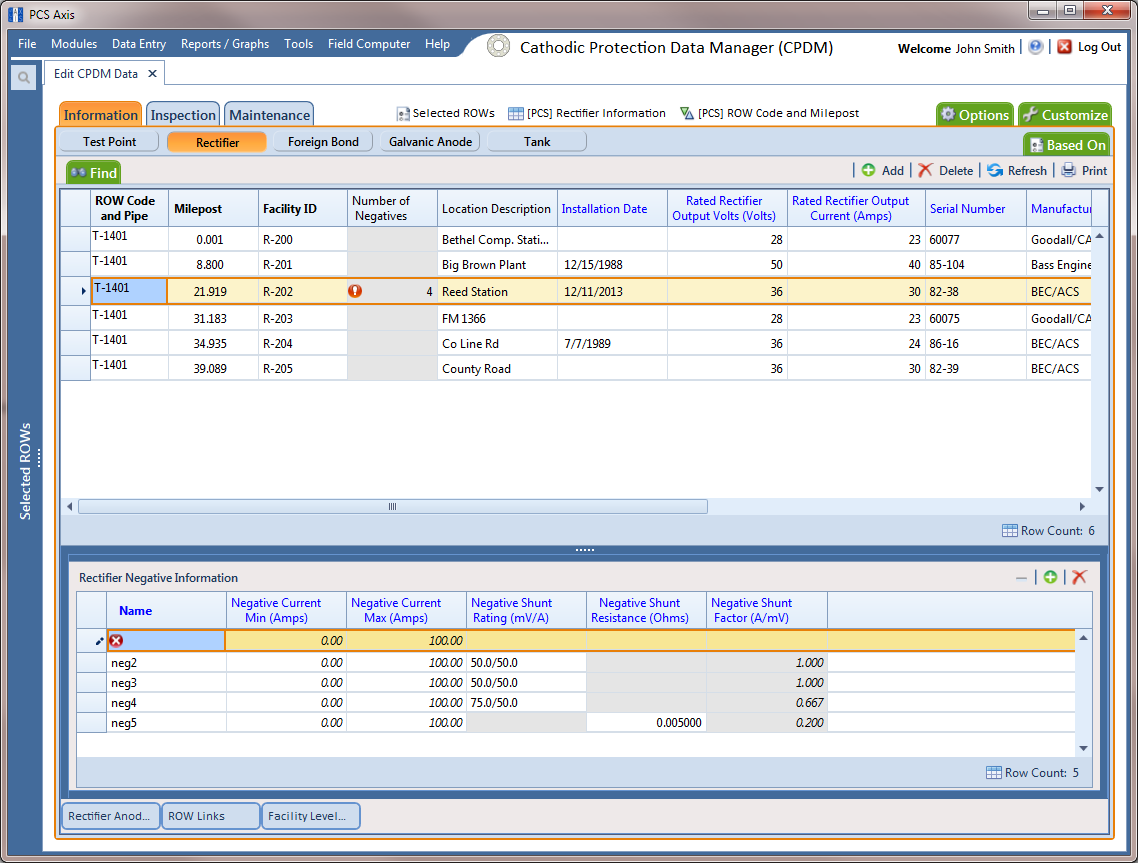The image size is (1138, 863).
Task: Collapse Rectifier Negative Information with minus icon
Action: [x=1021, y=578]
